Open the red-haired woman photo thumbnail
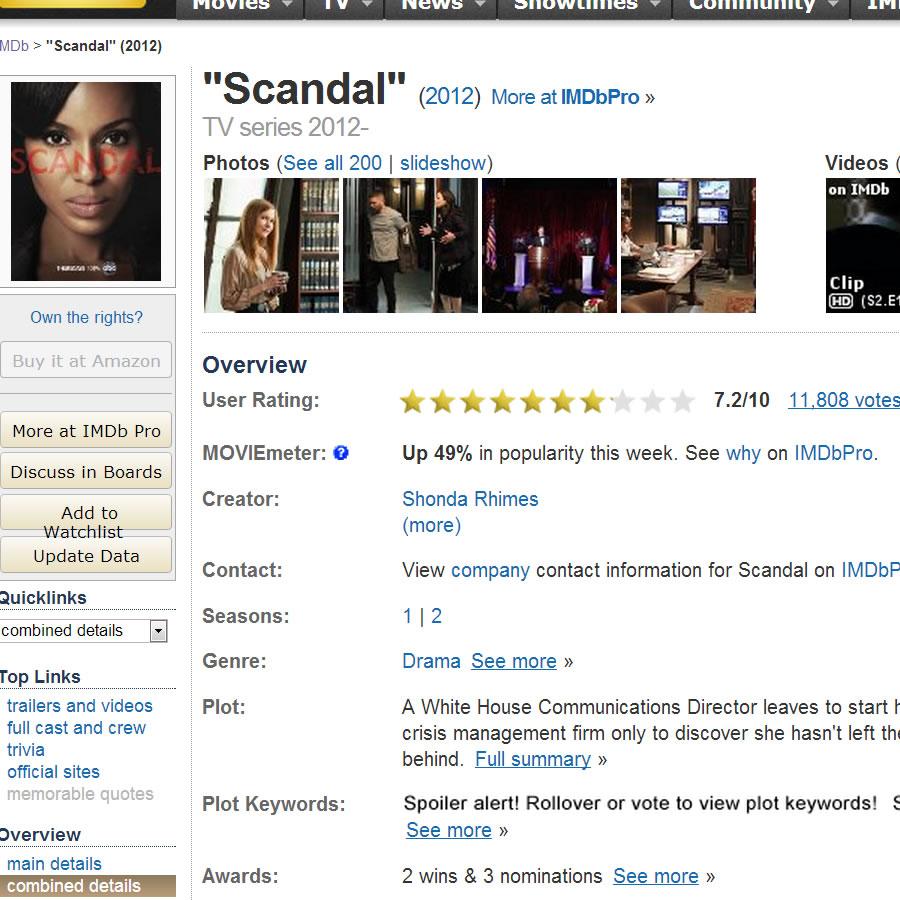The width and height of the screenshot is (900, 900). point(271,246)
